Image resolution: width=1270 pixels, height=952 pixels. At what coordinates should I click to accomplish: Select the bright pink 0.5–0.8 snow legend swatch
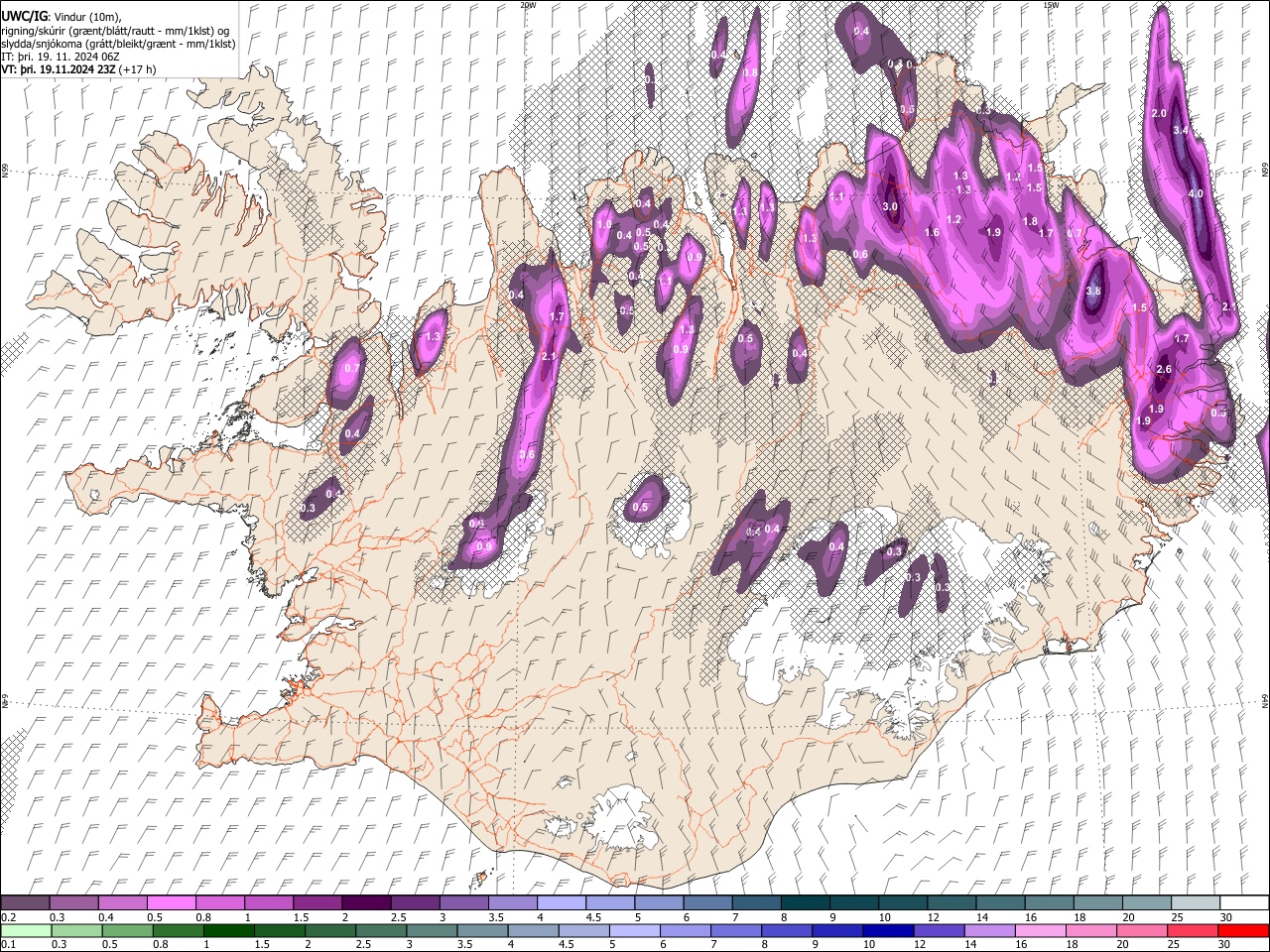(x=171, y=902)
